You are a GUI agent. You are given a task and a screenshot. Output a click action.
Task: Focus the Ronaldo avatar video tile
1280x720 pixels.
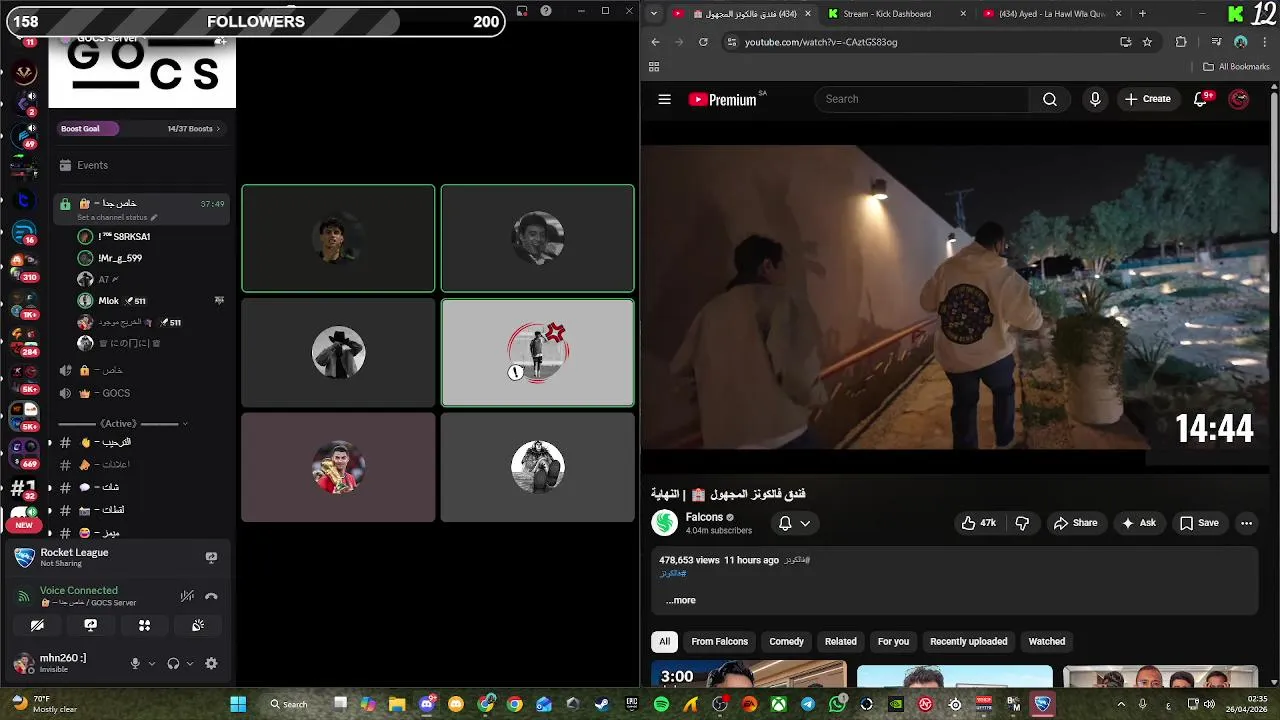pos(338,467)
